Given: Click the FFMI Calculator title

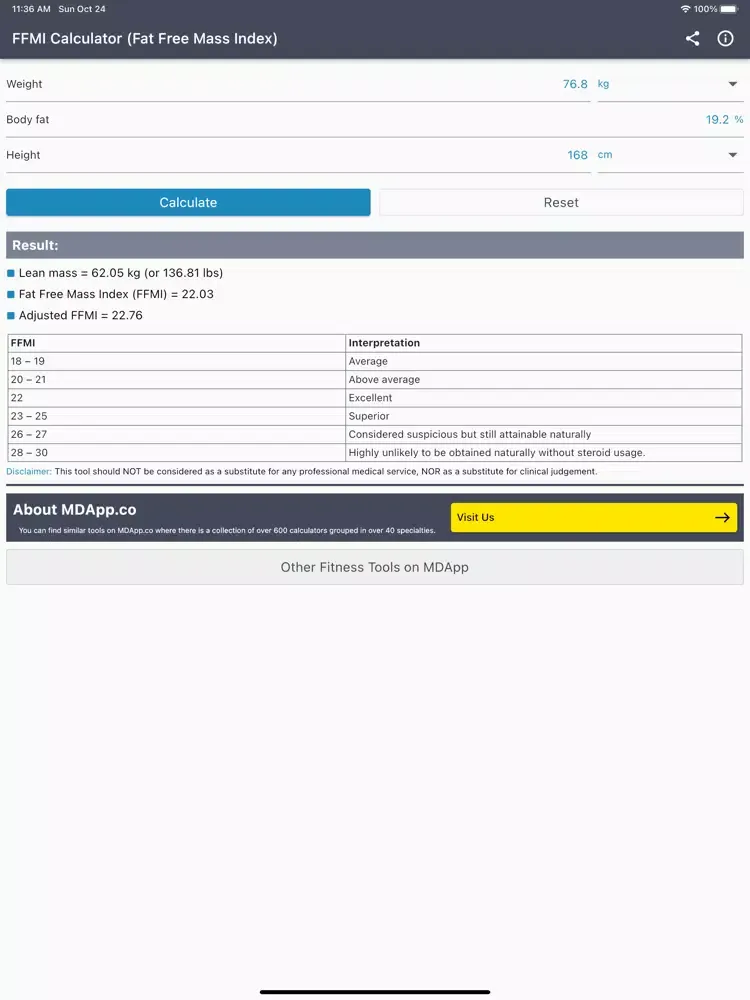Looking at the screenshot, I should [x=145, y=38].
